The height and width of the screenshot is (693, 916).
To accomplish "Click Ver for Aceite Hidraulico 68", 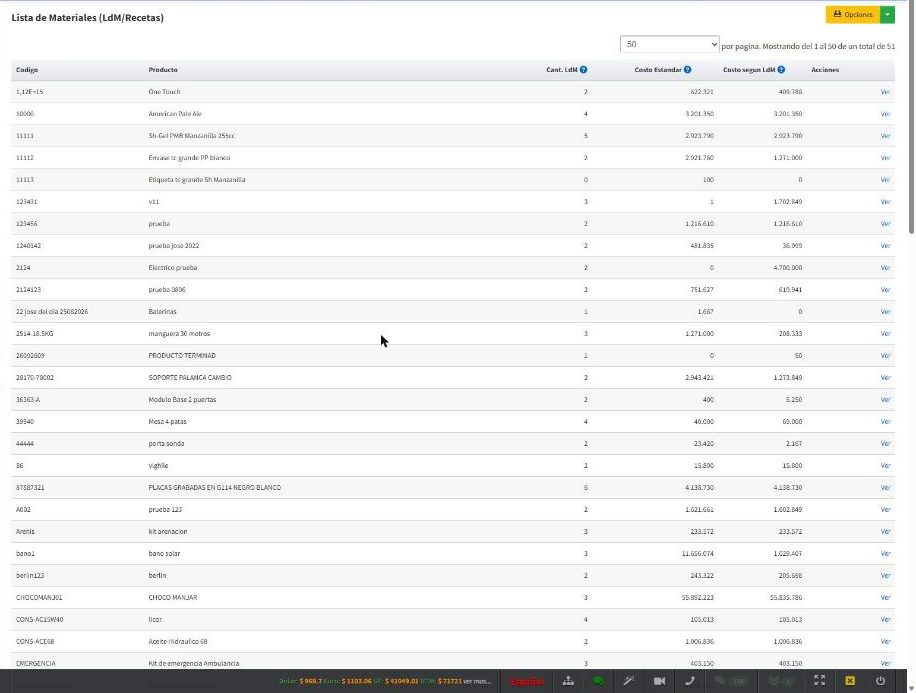I will pyautogui.click(x=885, y=642).
